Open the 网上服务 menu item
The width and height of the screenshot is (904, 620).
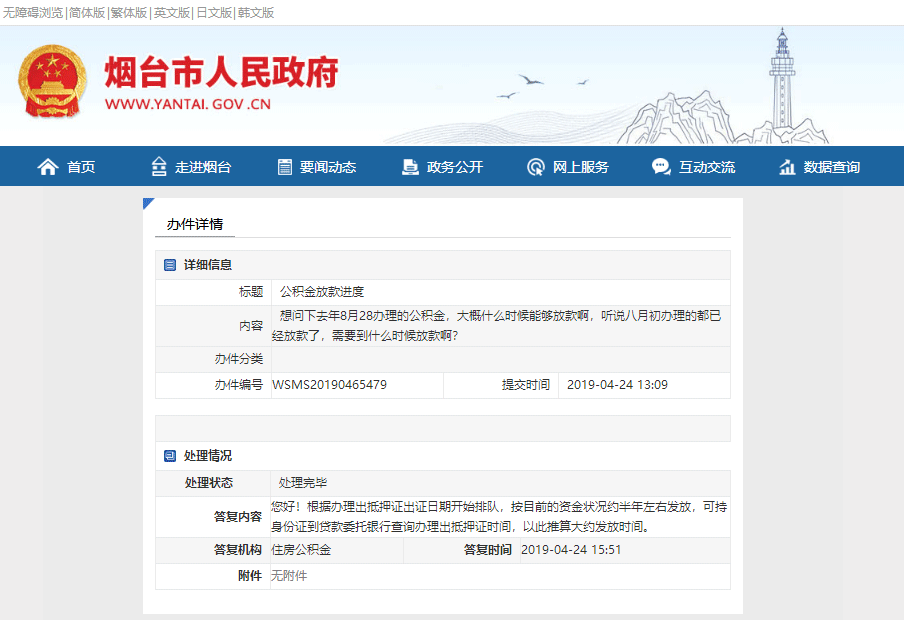click(x=581, y=167)
